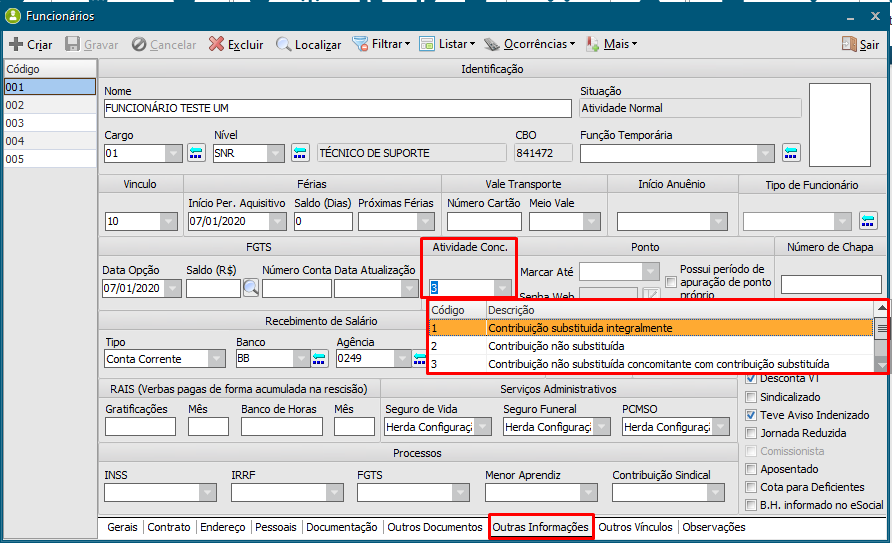Open the Outras Informações tab
This screenshot has height=543, width=892.
[x=540, y=527]
